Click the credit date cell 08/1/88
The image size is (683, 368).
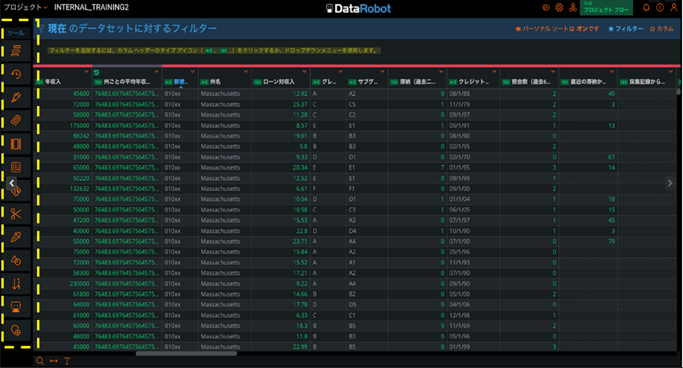(x=460, y=94)
